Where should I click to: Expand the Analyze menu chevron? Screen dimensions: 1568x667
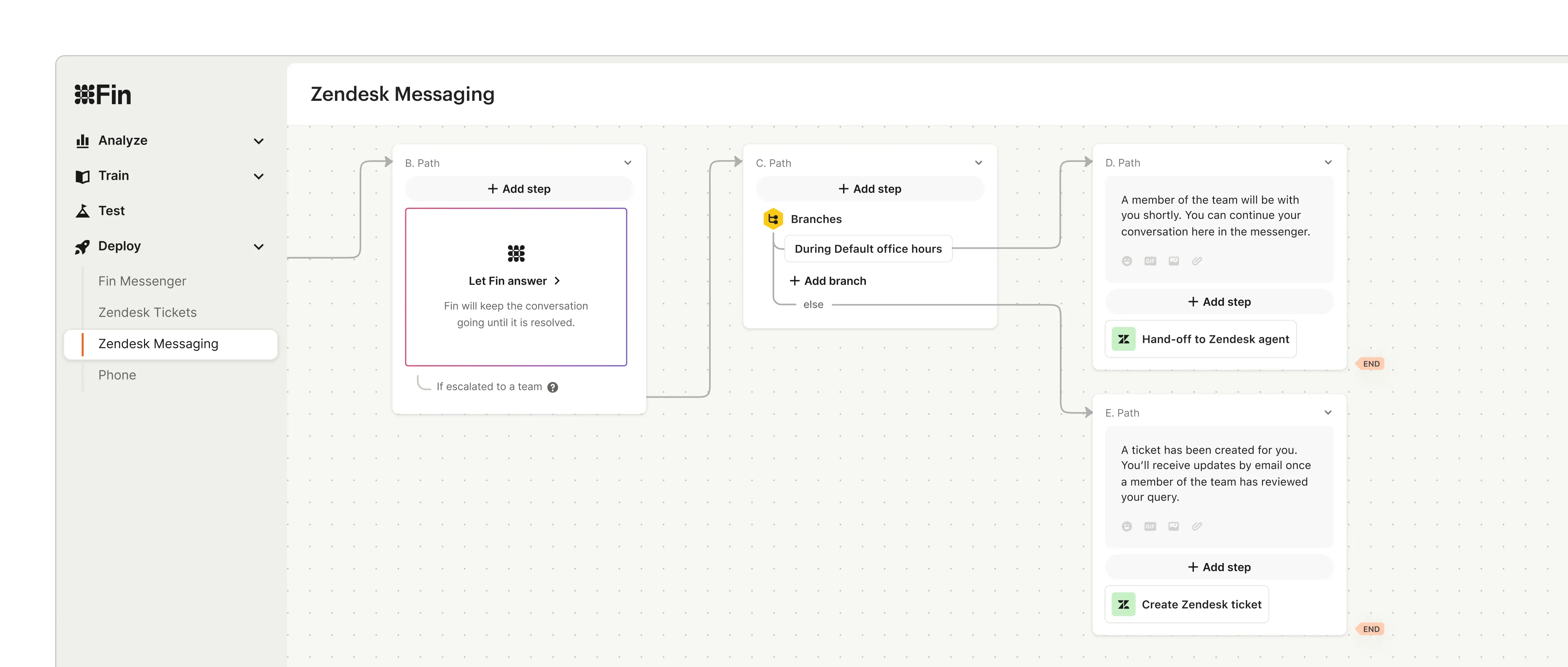click(x=259, y=141)
